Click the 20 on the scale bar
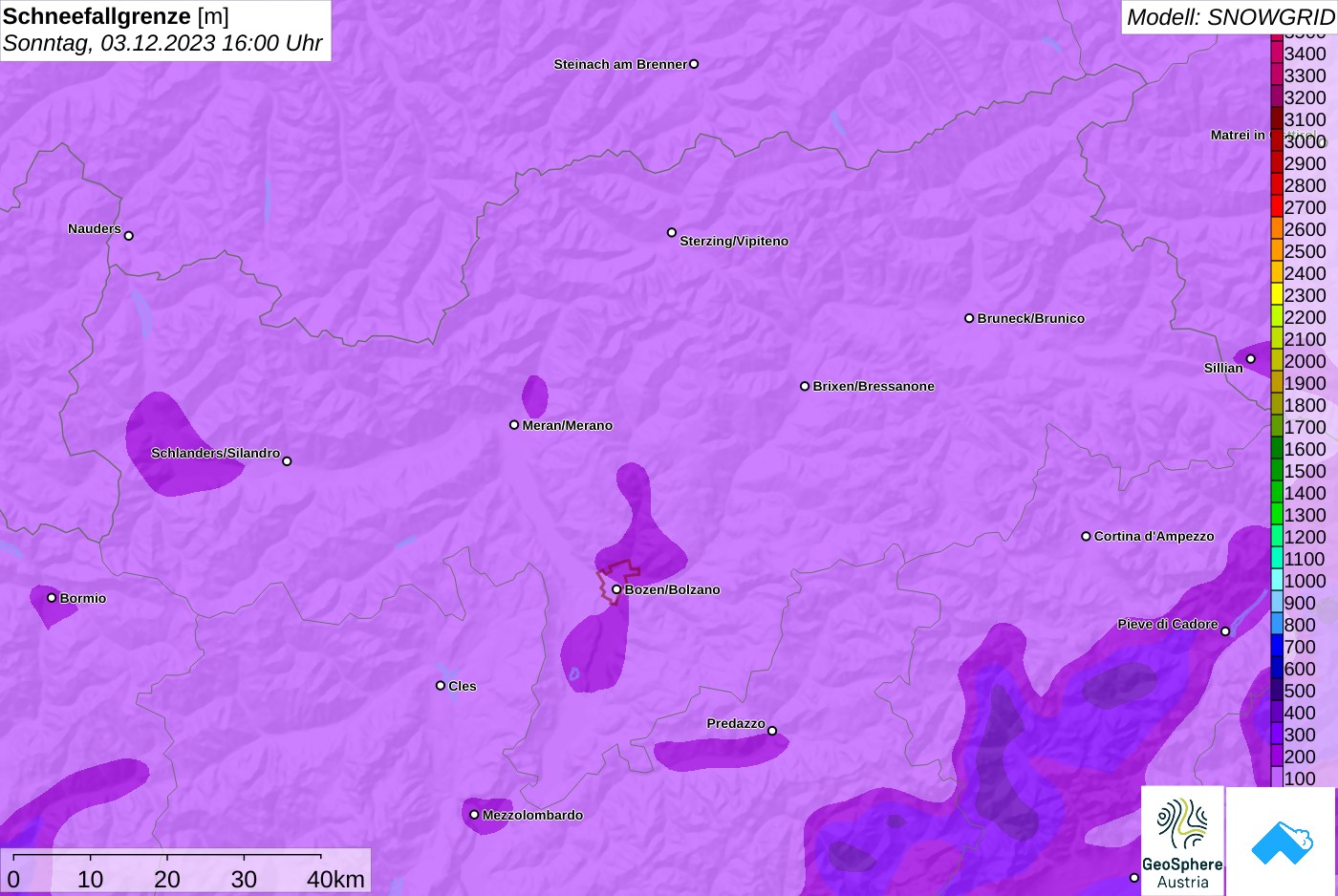 (x=167, y=879)
